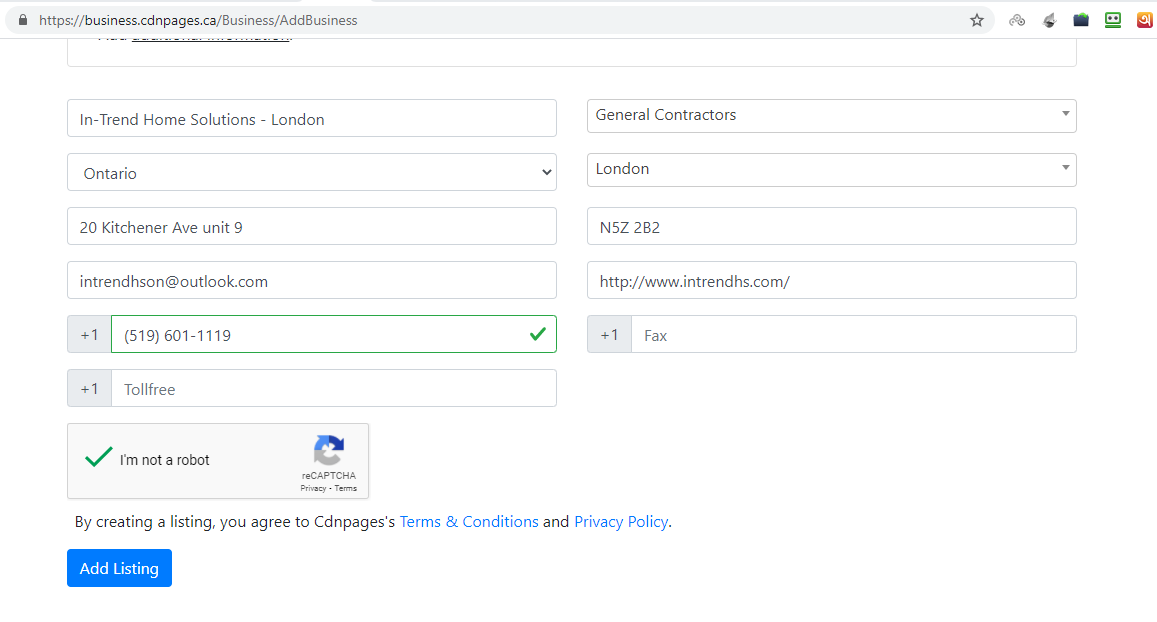The image size is (1157, 622).
Task: Open the London city dropdown
Action: [x=832, y=170]
